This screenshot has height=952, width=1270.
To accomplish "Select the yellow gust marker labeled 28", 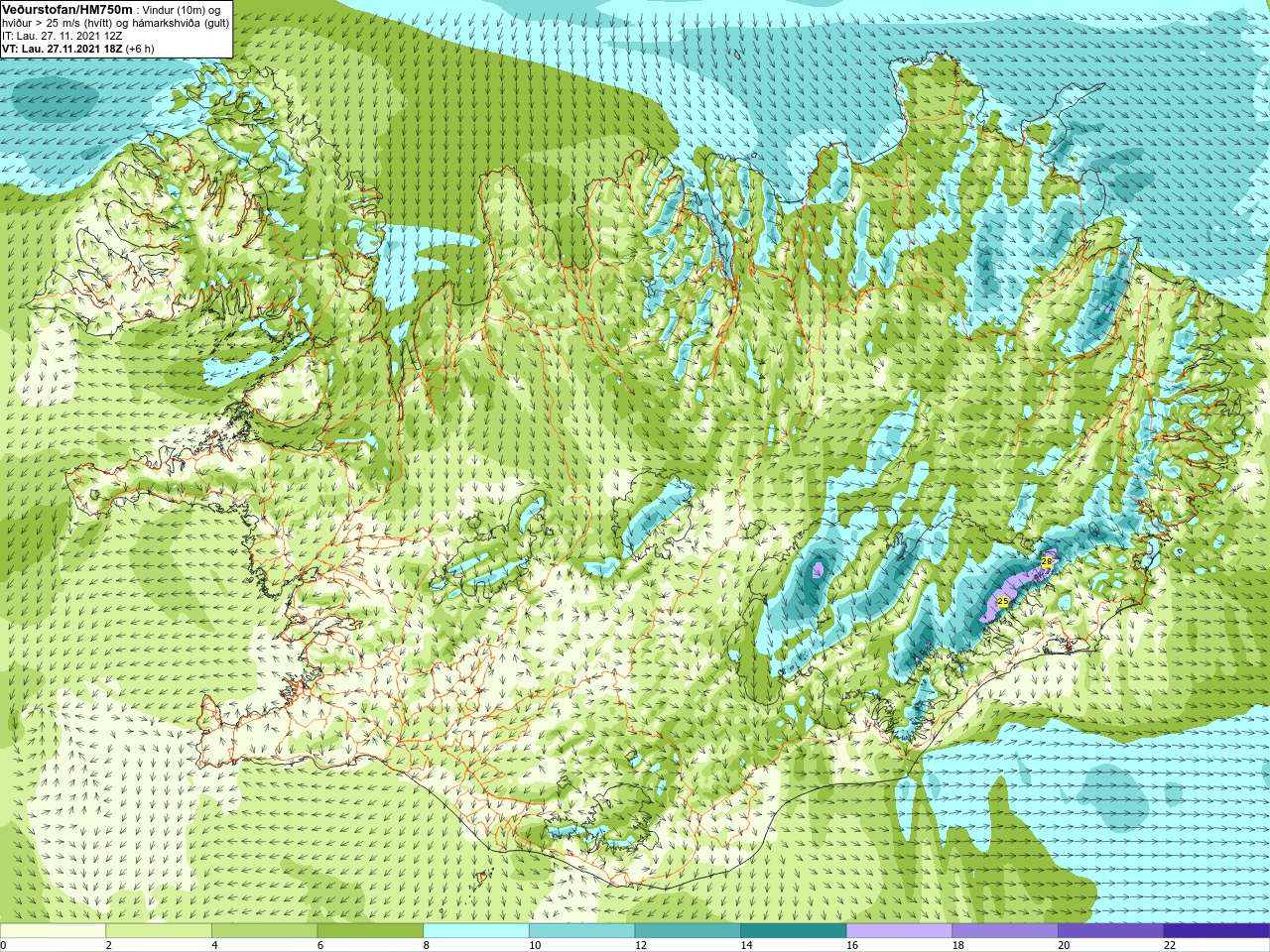I will coord(1046,561).
